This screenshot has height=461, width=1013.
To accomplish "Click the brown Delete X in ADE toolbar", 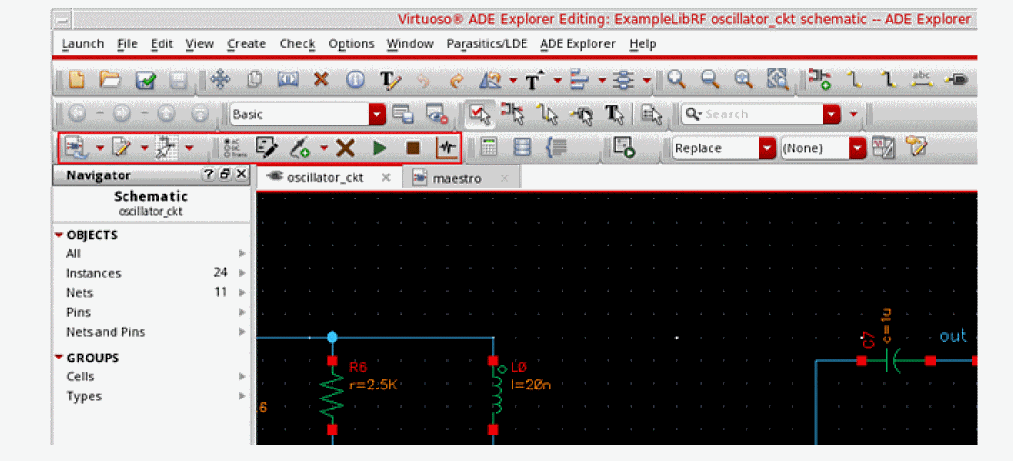I will [345, 149].
